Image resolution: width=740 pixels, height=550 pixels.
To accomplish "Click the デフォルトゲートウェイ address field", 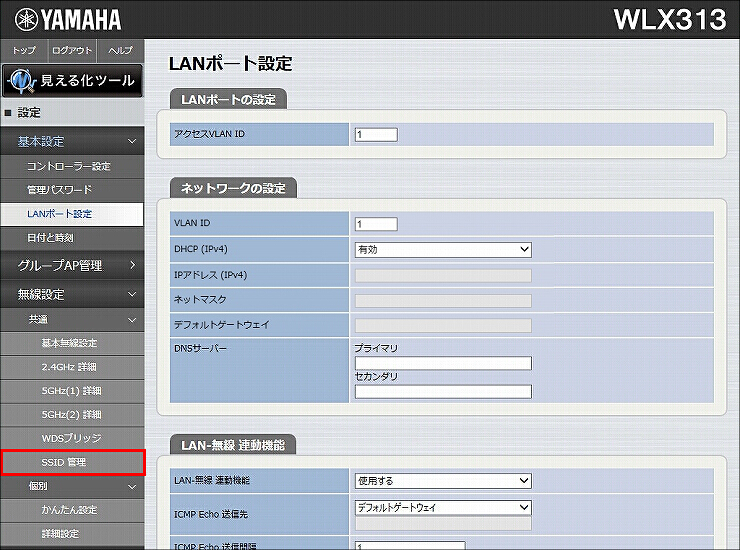I will 443,325.
